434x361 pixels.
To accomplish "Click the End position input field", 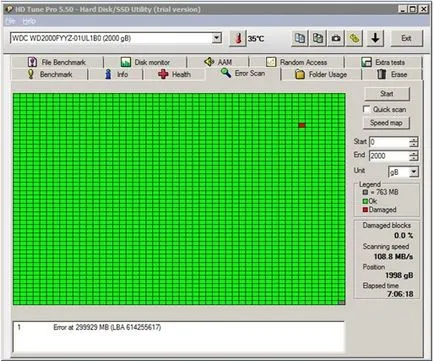I will (x=389, y=156).
